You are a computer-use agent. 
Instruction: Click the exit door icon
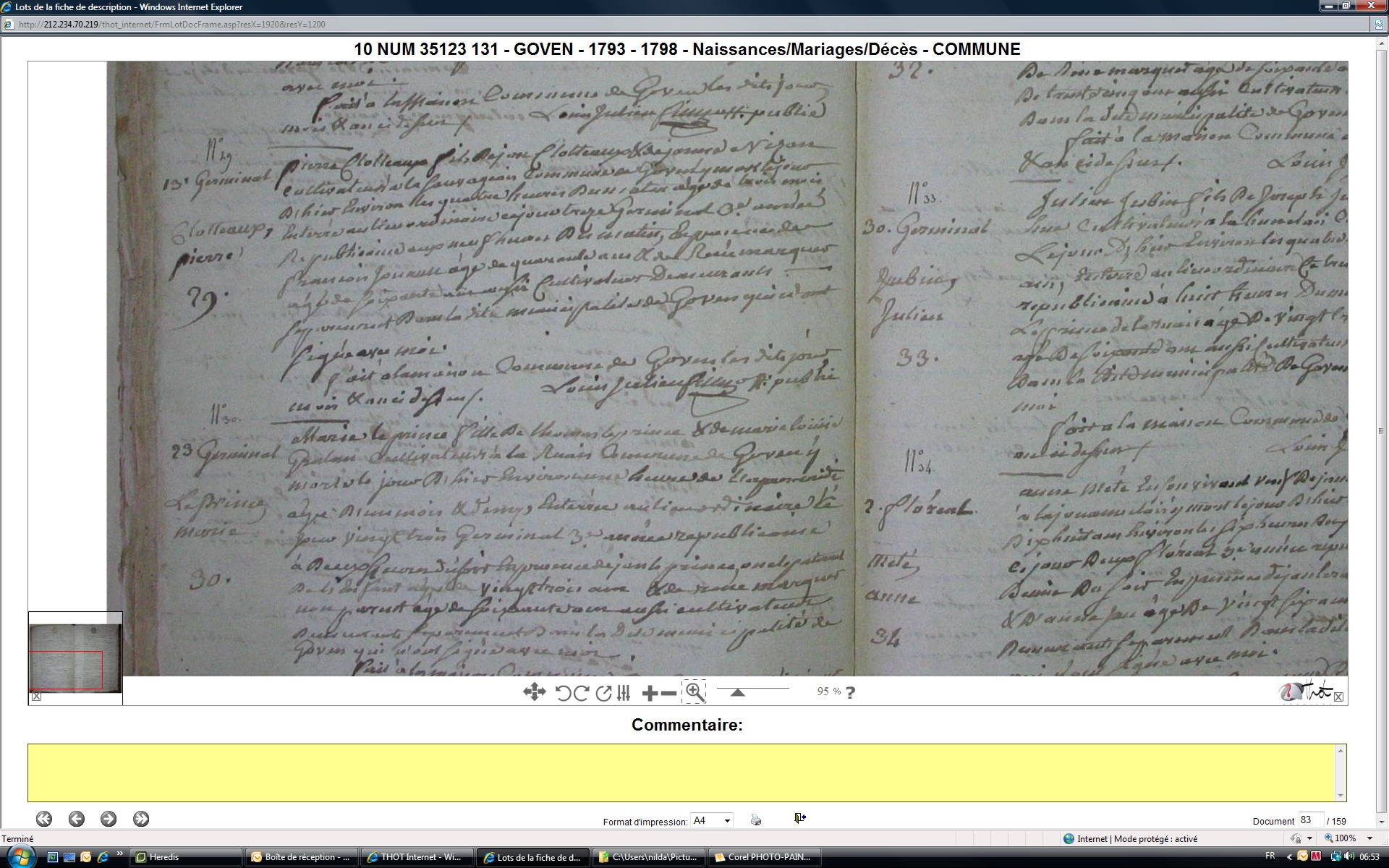click(x=799, y=818)
